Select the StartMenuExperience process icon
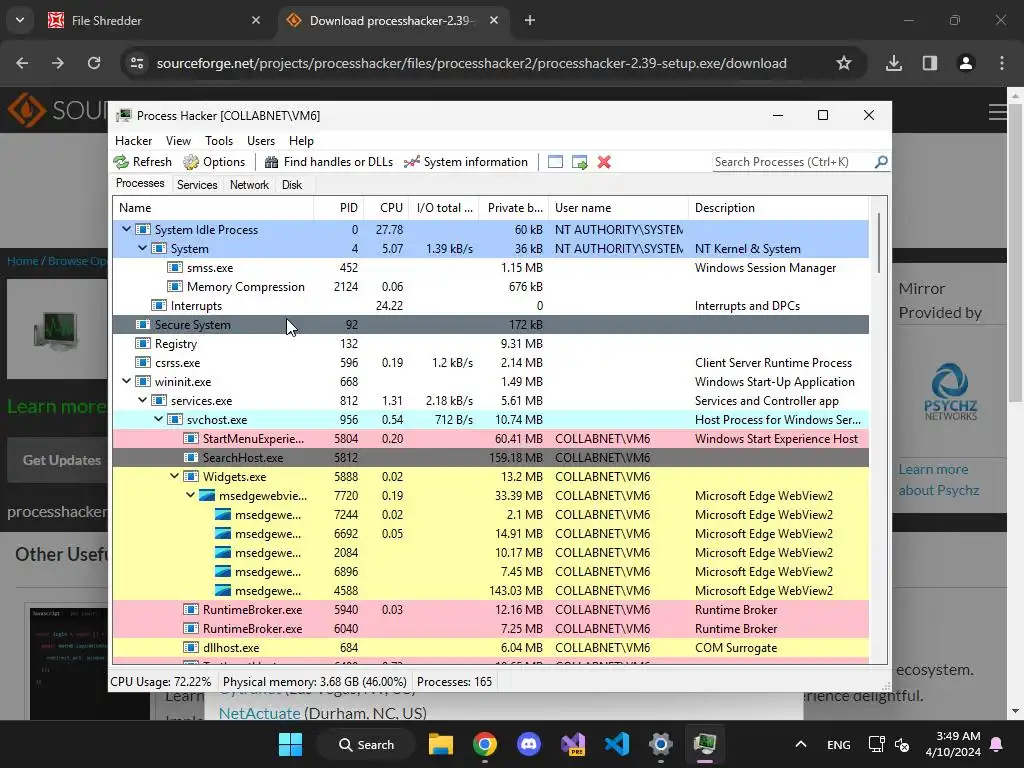The height and width of the screenshot is (768, 1024). [191, 438]
